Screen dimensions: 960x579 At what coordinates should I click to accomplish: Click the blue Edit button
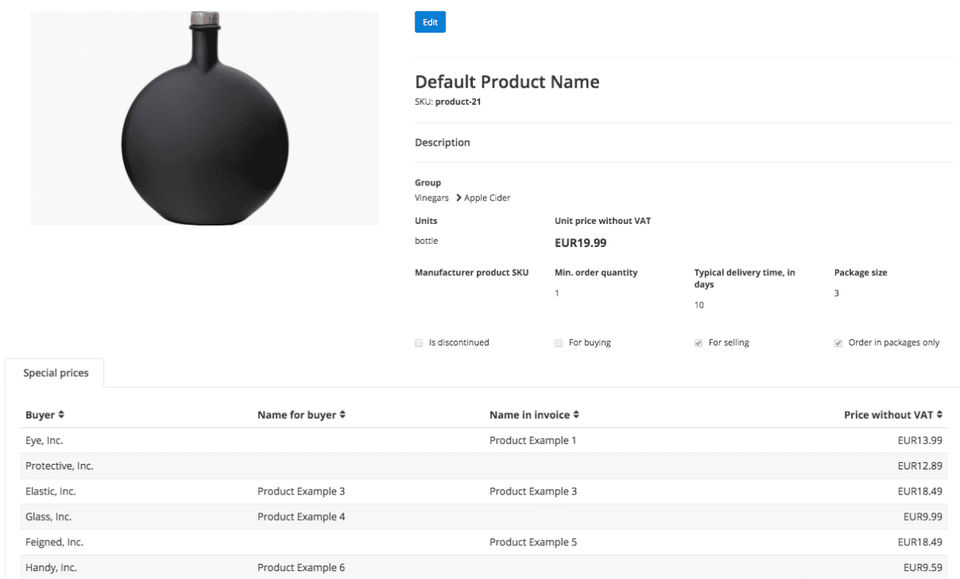[x=430, y=22]
